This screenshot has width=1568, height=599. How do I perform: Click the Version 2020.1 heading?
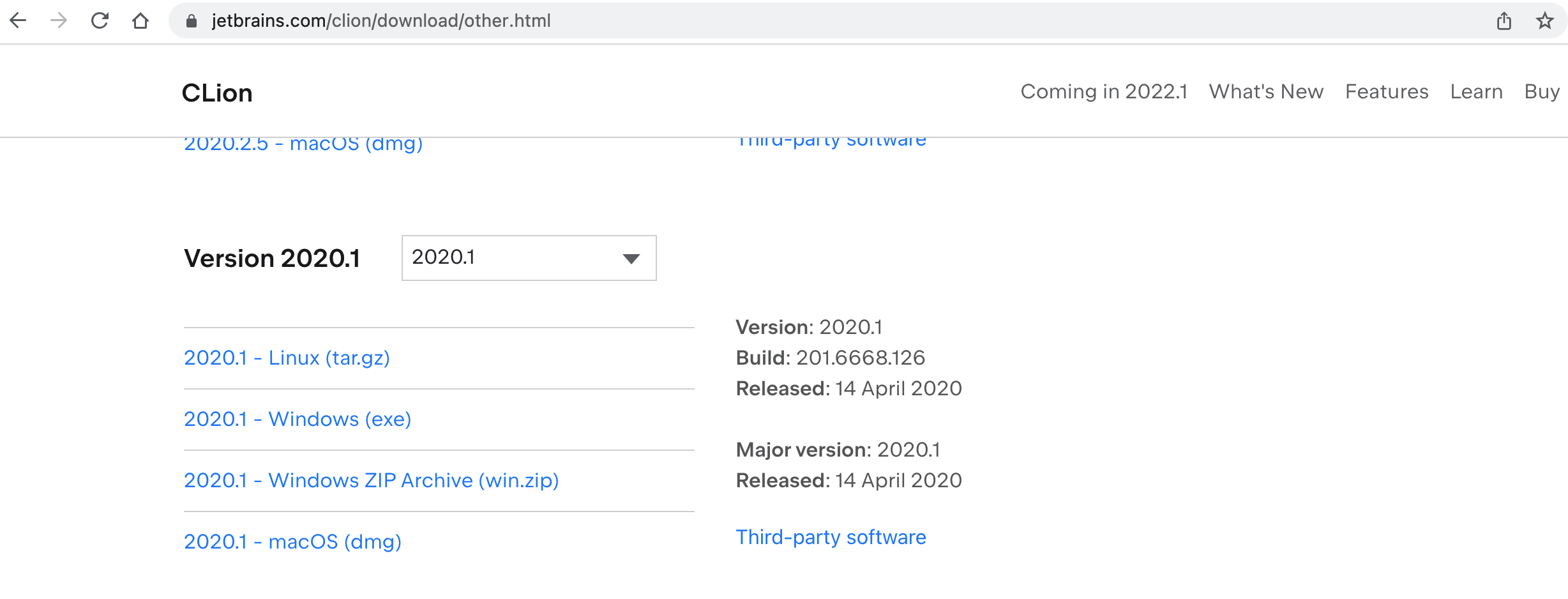[x=272, y=259]
